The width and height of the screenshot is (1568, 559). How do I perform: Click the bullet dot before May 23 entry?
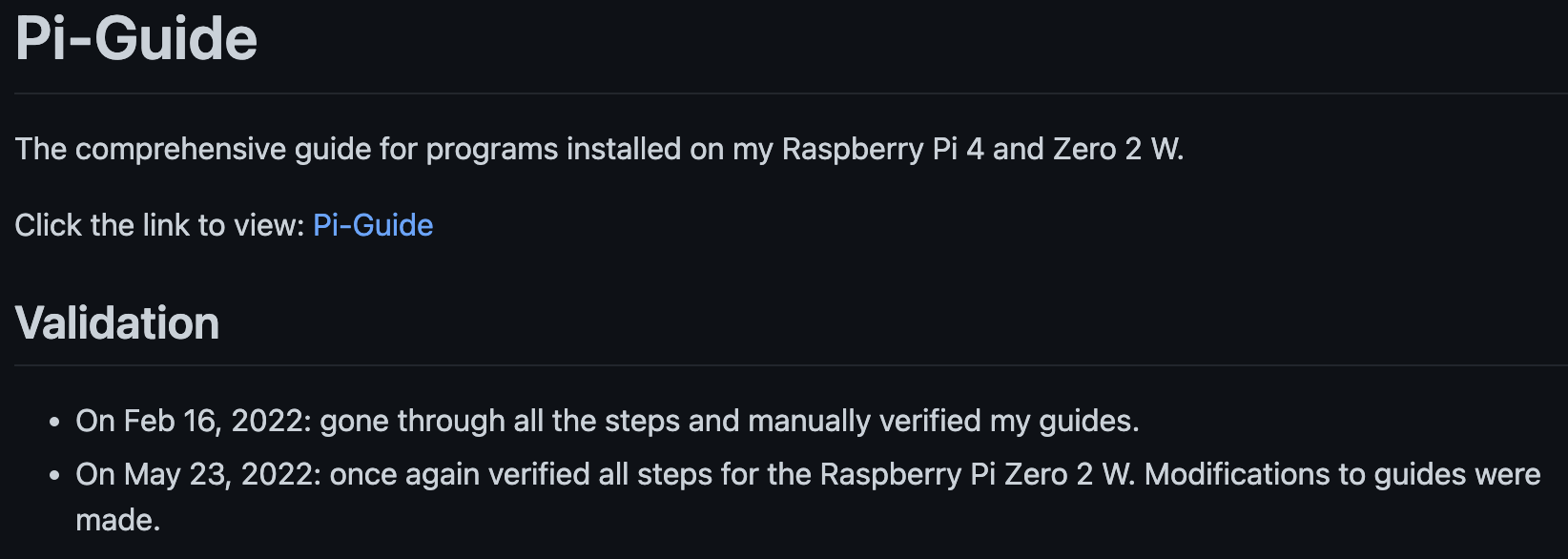55,475
